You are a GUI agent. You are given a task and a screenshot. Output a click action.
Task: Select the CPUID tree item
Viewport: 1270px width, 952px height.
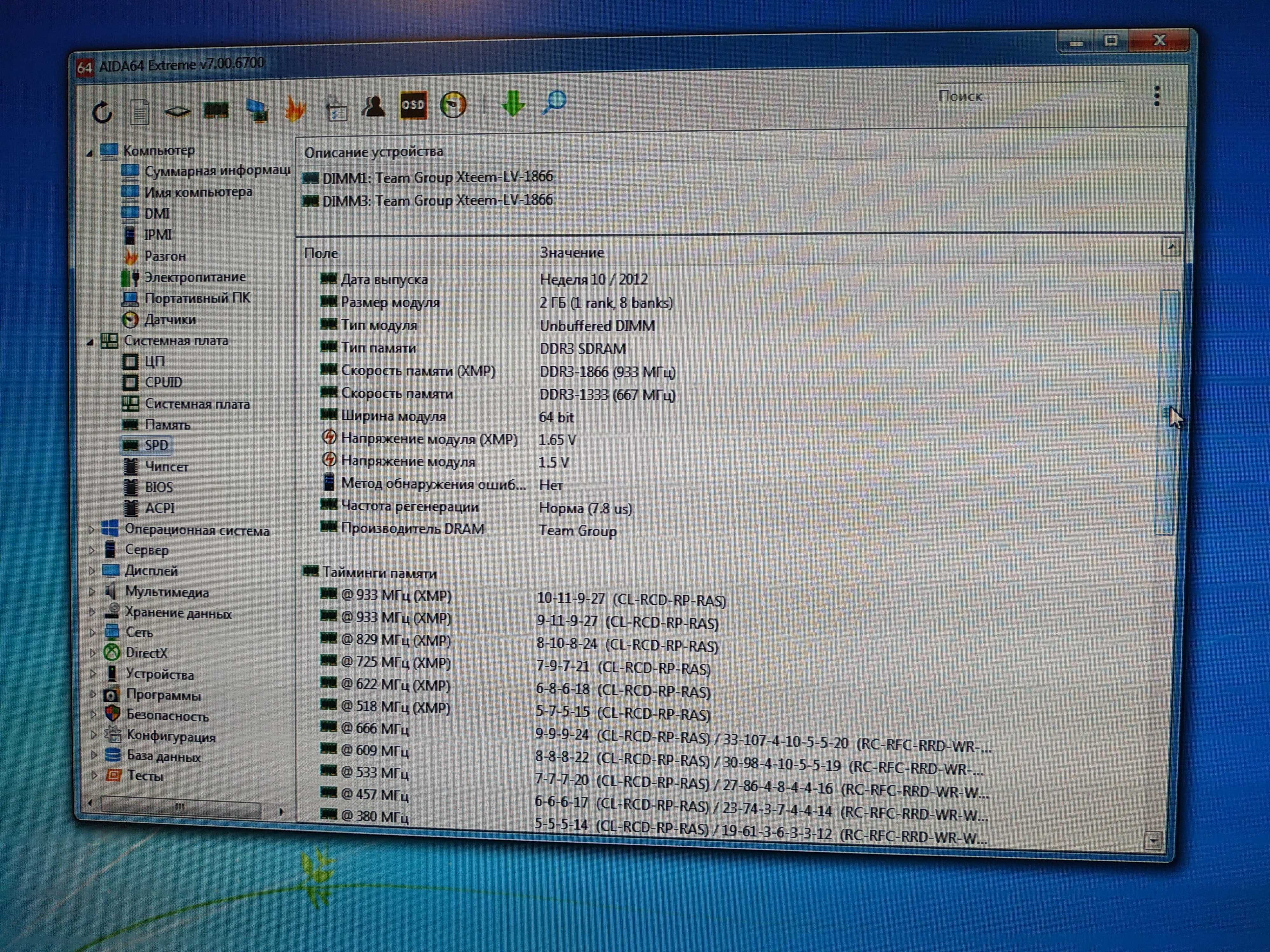[153, 383]
